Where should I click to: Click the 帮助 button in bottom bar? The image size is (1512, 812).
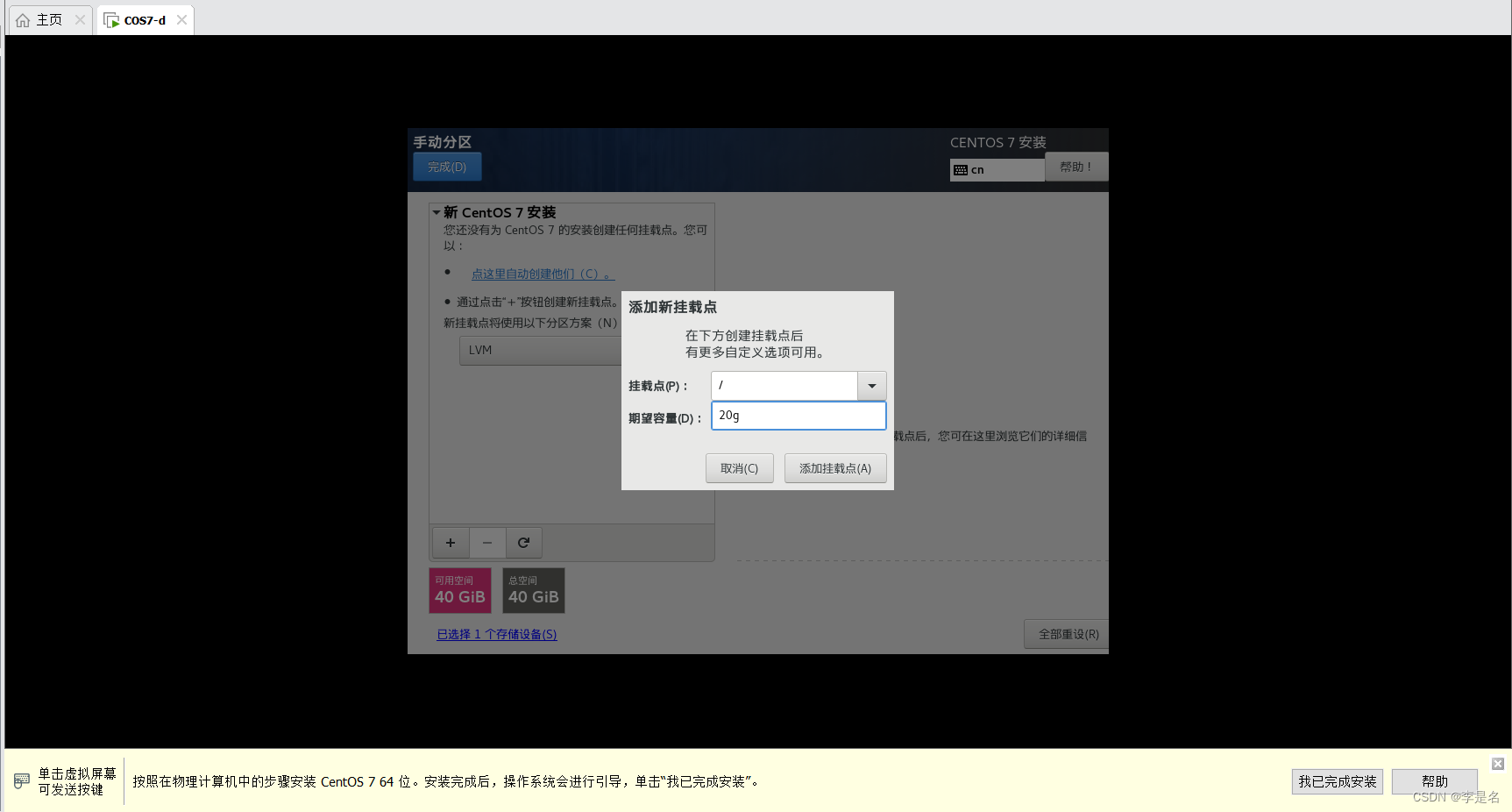click(1435, 781)
